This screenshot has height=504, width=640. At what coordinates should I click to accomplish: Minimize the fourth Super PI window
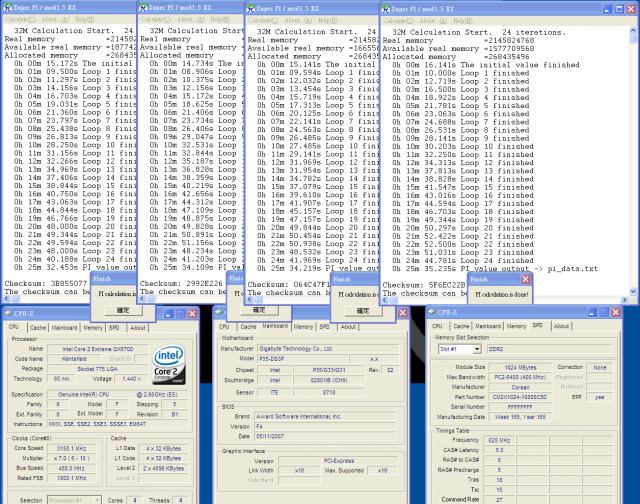(x=607, y=9)
